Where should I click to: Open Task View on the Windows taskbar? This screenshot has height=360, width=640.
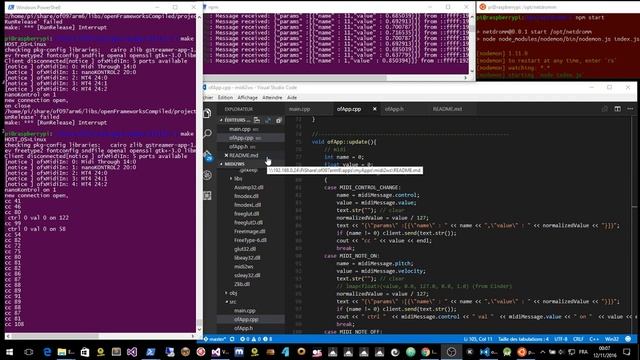(29, 352)
